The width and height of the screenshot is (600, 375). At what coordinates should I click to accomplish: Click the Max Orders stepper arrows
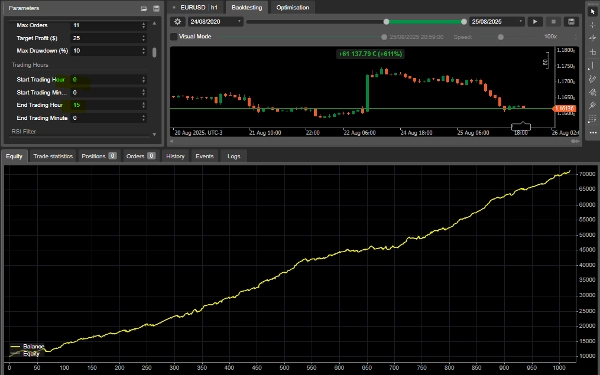point(143,25)
